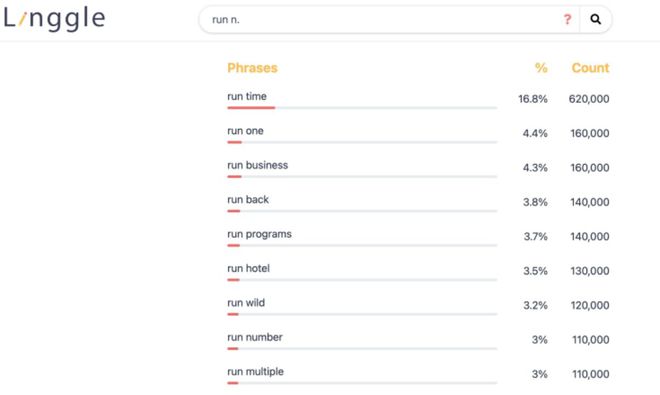Click the 'run wild' phrase
Screen dimensions: 660x395
(x=246, y=303)
